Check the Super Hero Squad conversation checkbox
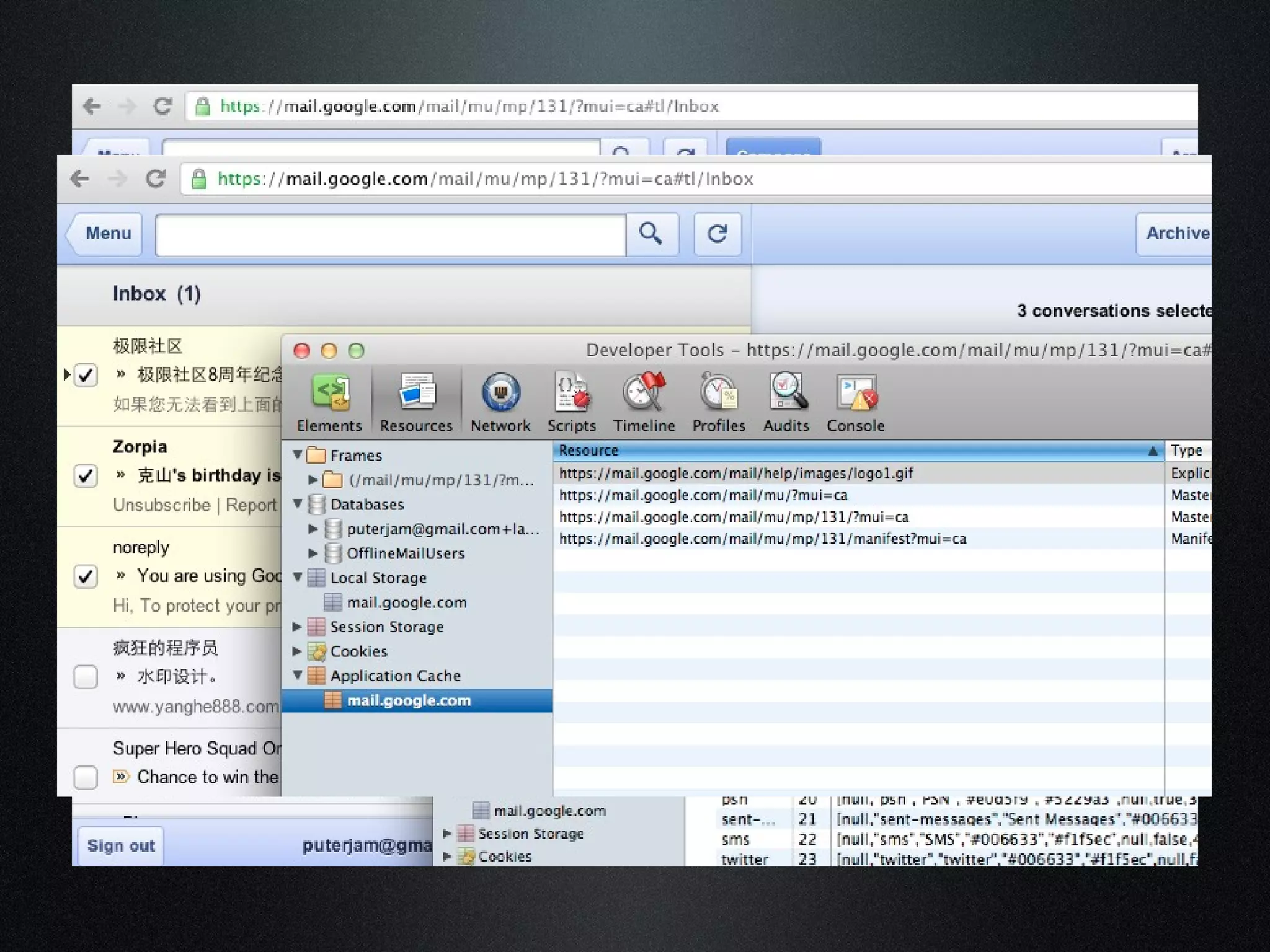 [x=86, y=777]
